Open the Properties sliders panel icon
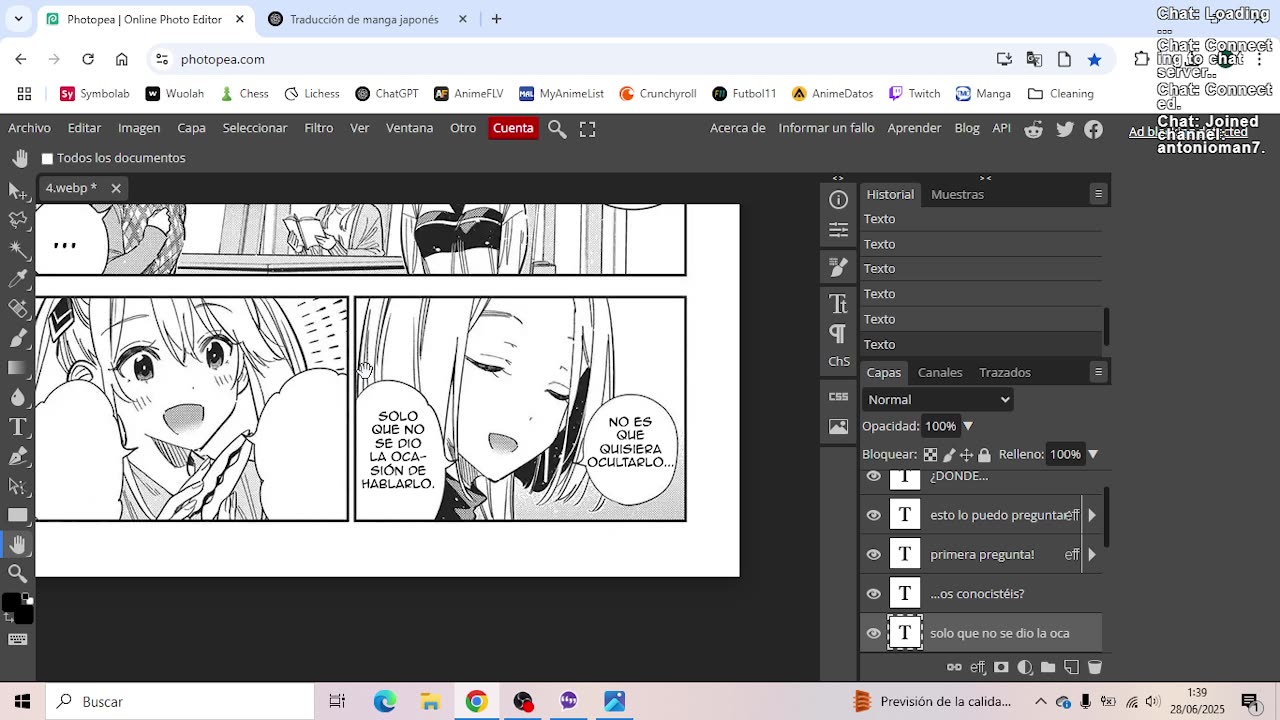 click(839, 231)
